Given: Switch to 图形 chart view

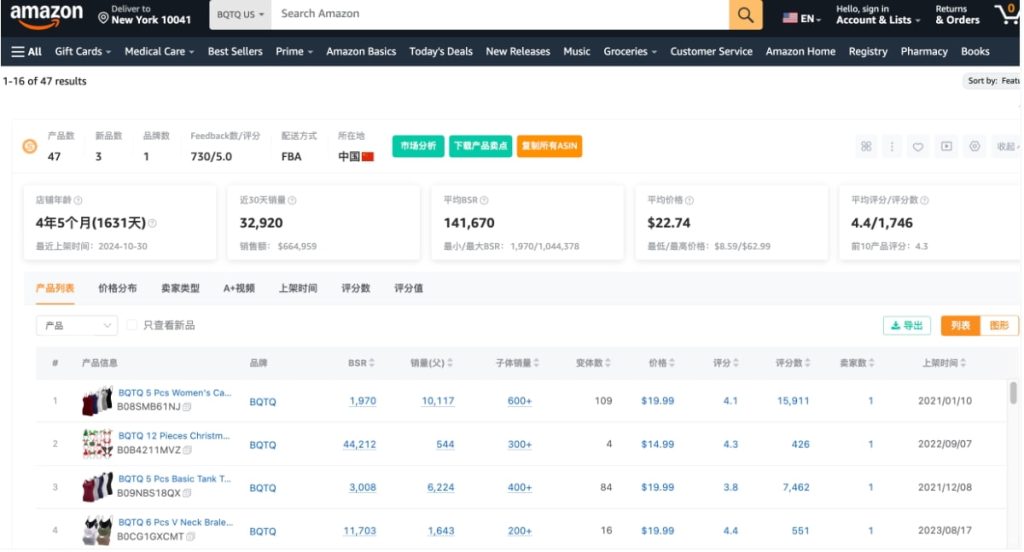Looking at the screenshot, I should click(999, 325).
